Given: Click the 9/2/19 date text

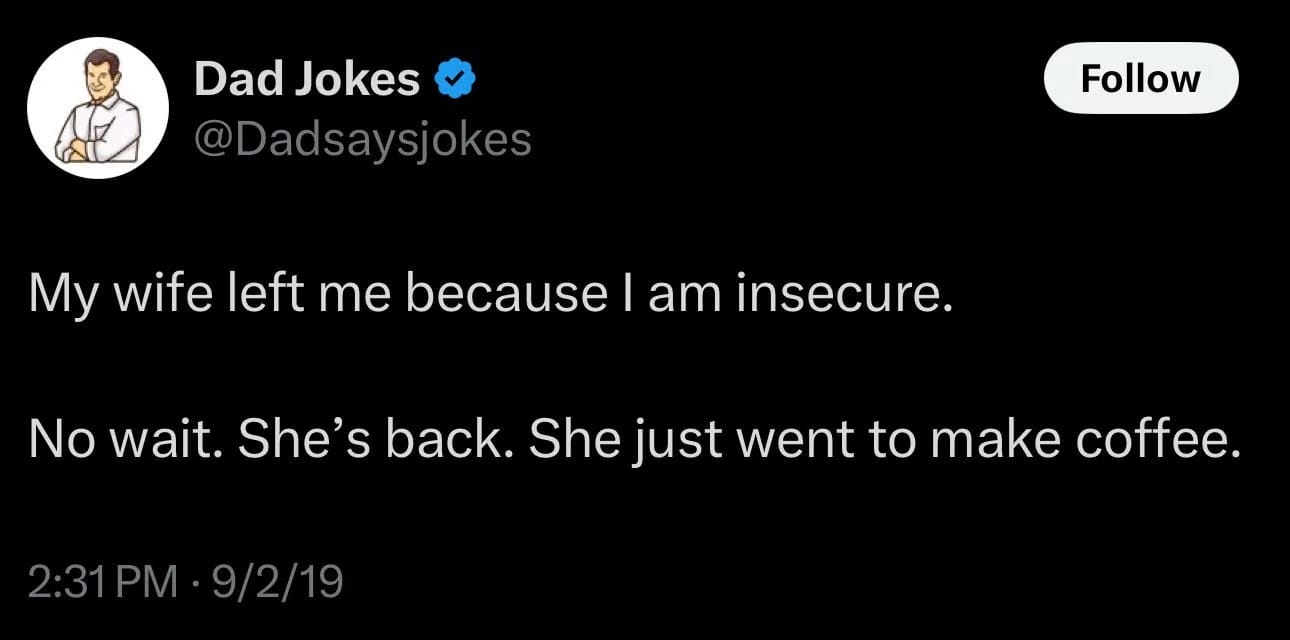Looking at the screenshot, I should [273, 582].
